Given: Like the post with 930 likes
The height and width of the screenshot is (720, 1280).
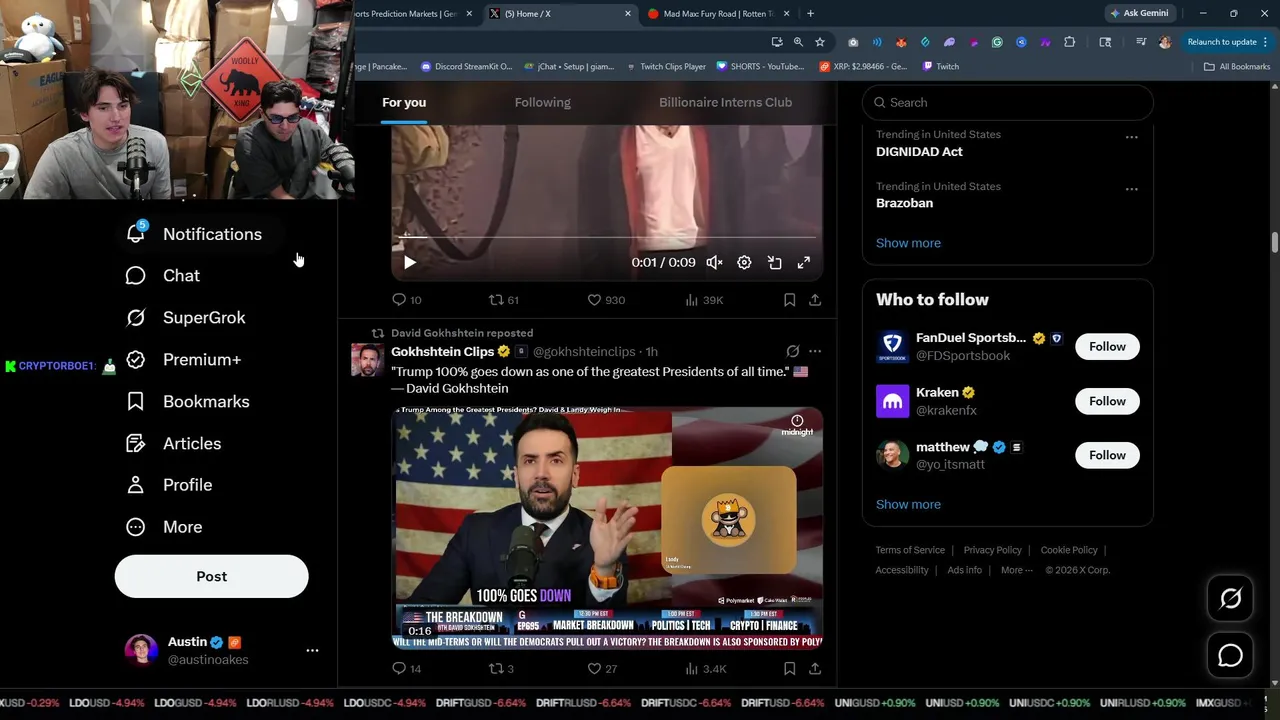Looking at the screenshot, I should pos(606,300).
